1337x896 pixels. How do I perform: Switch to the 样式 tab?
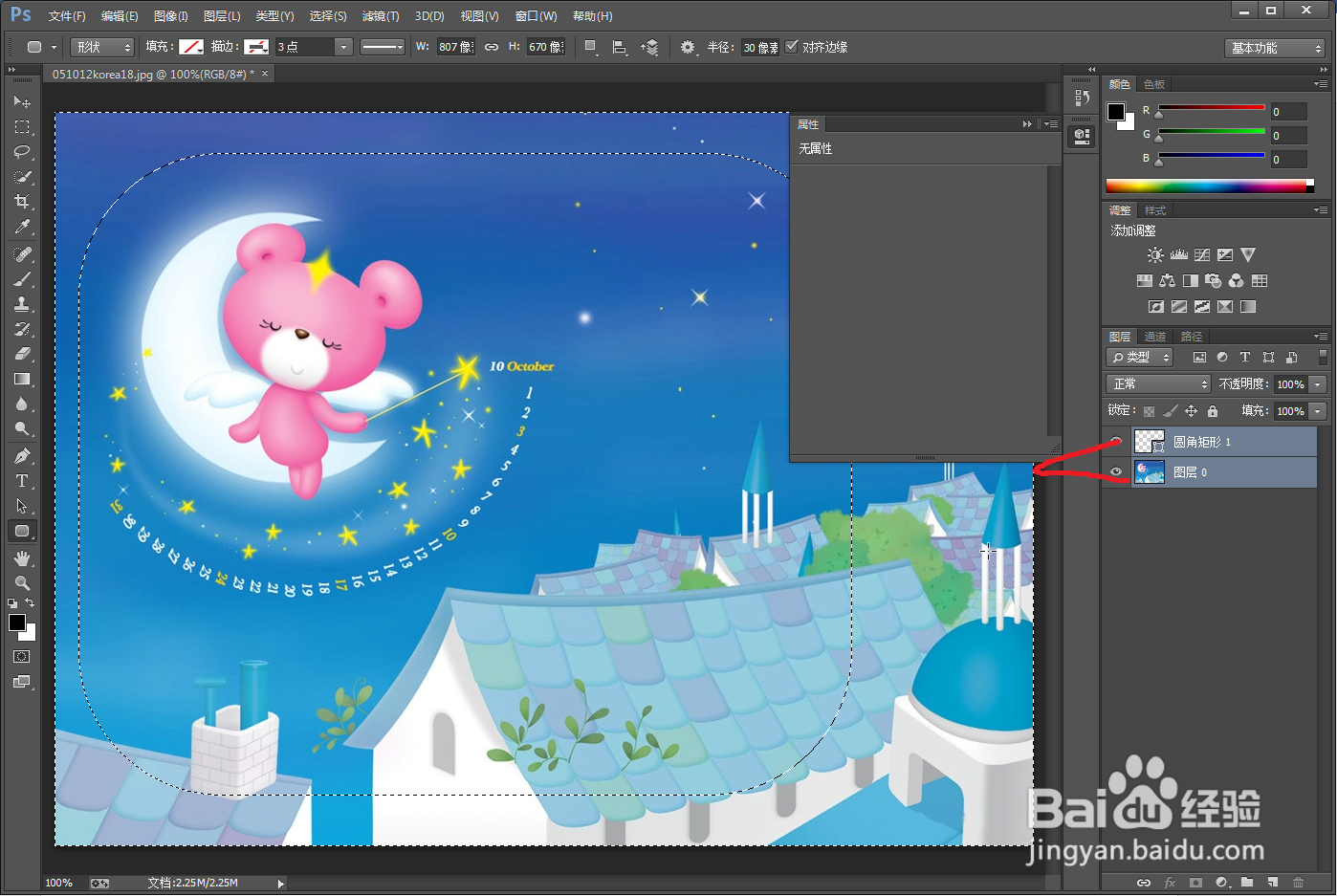click(x=1155, y=210)
